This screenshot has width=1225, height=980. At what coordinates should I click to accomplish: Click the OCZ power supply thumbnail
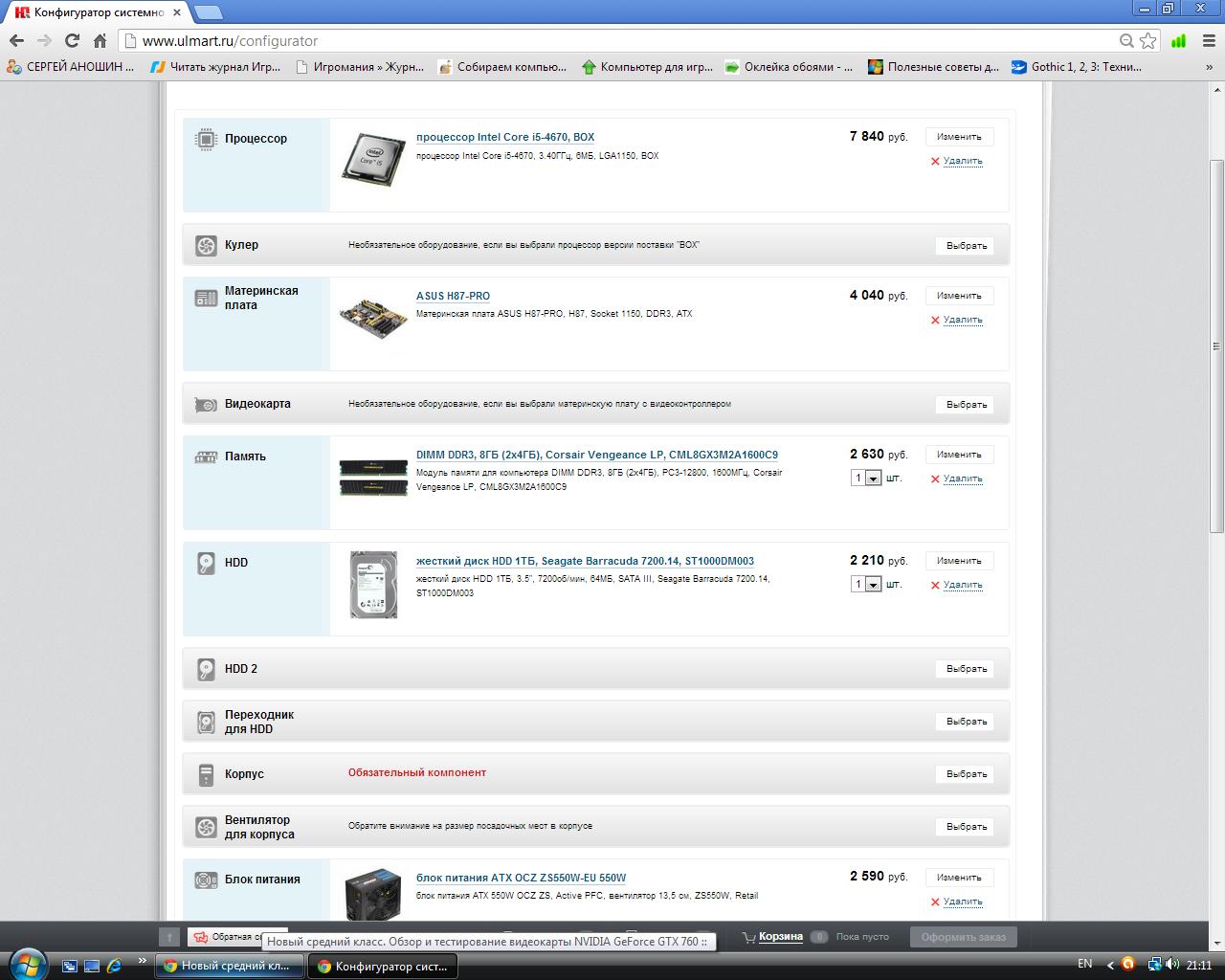tap(373, 894)
